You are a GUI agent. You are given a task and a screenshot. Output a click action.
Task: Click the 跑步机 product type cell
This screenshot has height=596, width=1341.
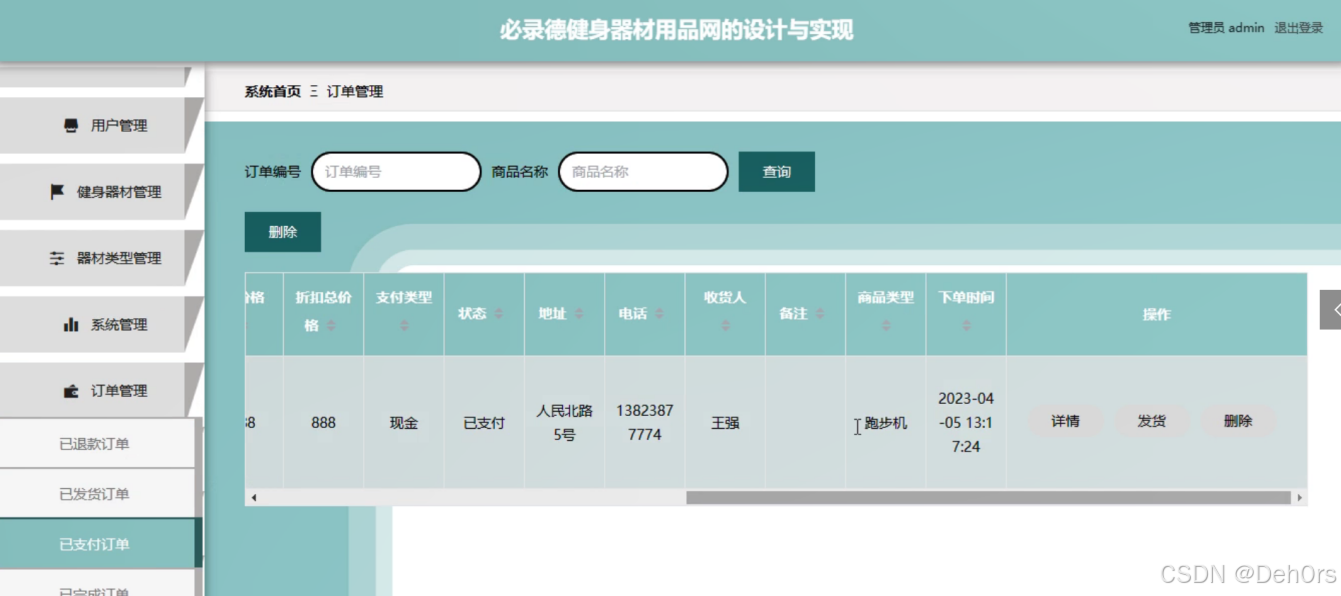pyautogui.click(x=886, y=423)
